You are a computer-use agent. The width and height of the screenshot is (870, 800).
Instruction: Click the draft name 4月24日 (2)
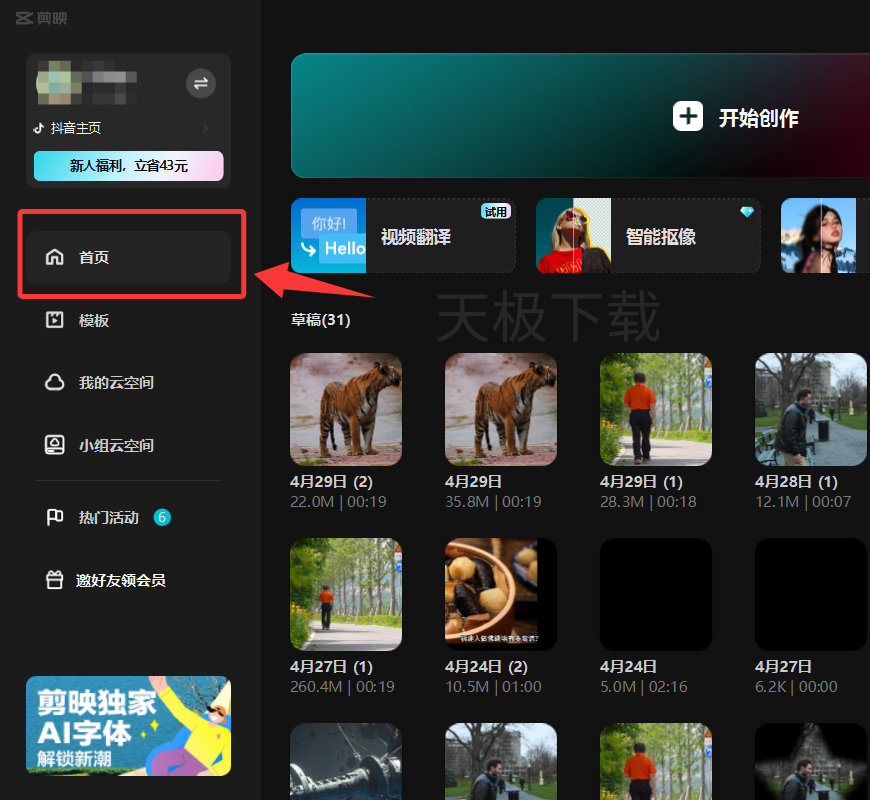486,666
